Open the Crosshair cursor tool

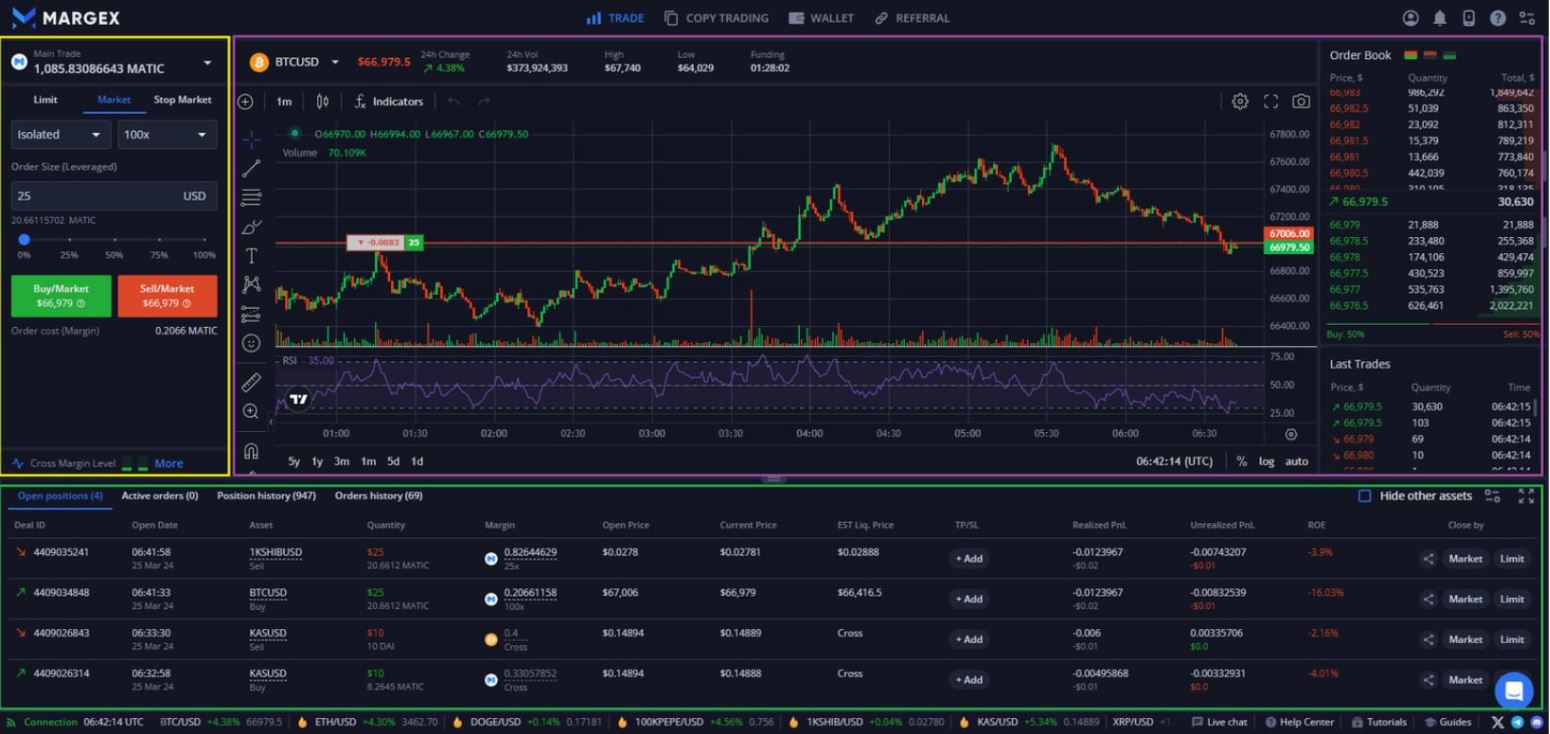(250, 140)
